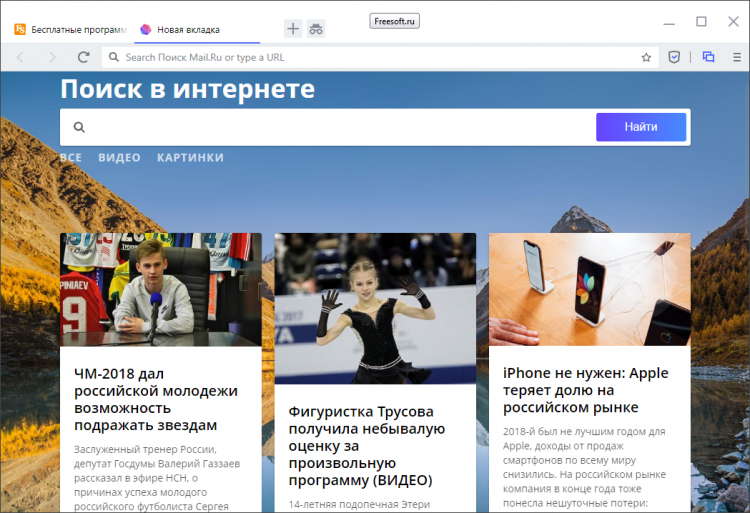Click the blue windows icon in toolbar
The image size is (750, 513).
[708, 58]
